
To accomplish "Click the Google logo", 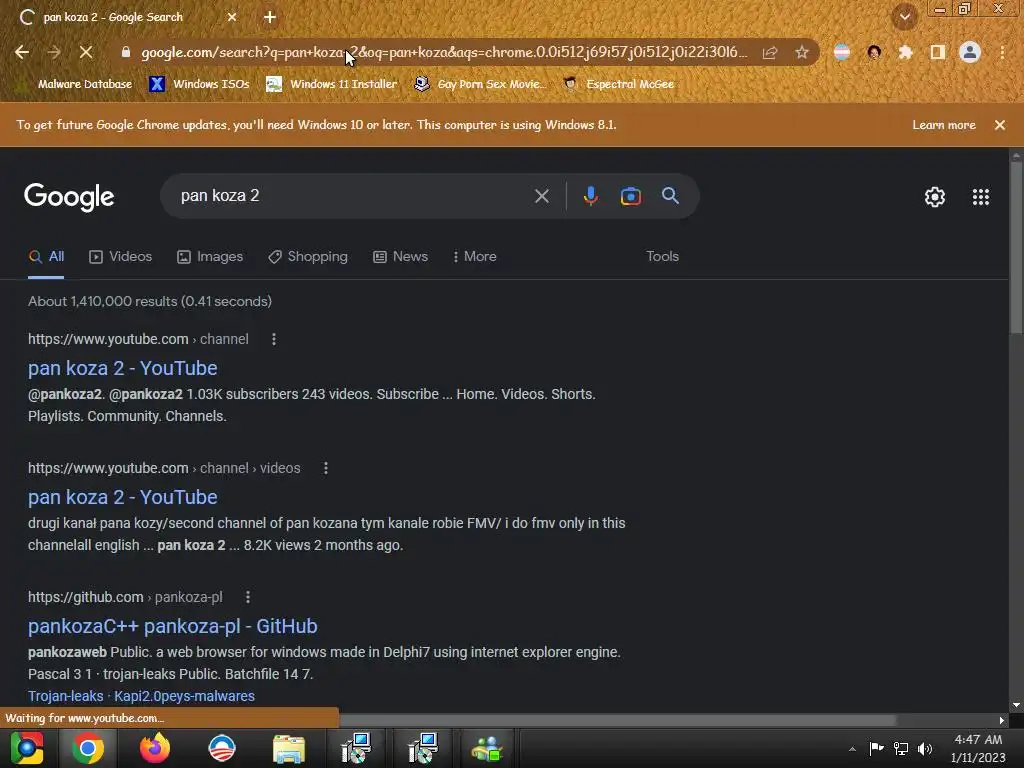I will (69, 197).
